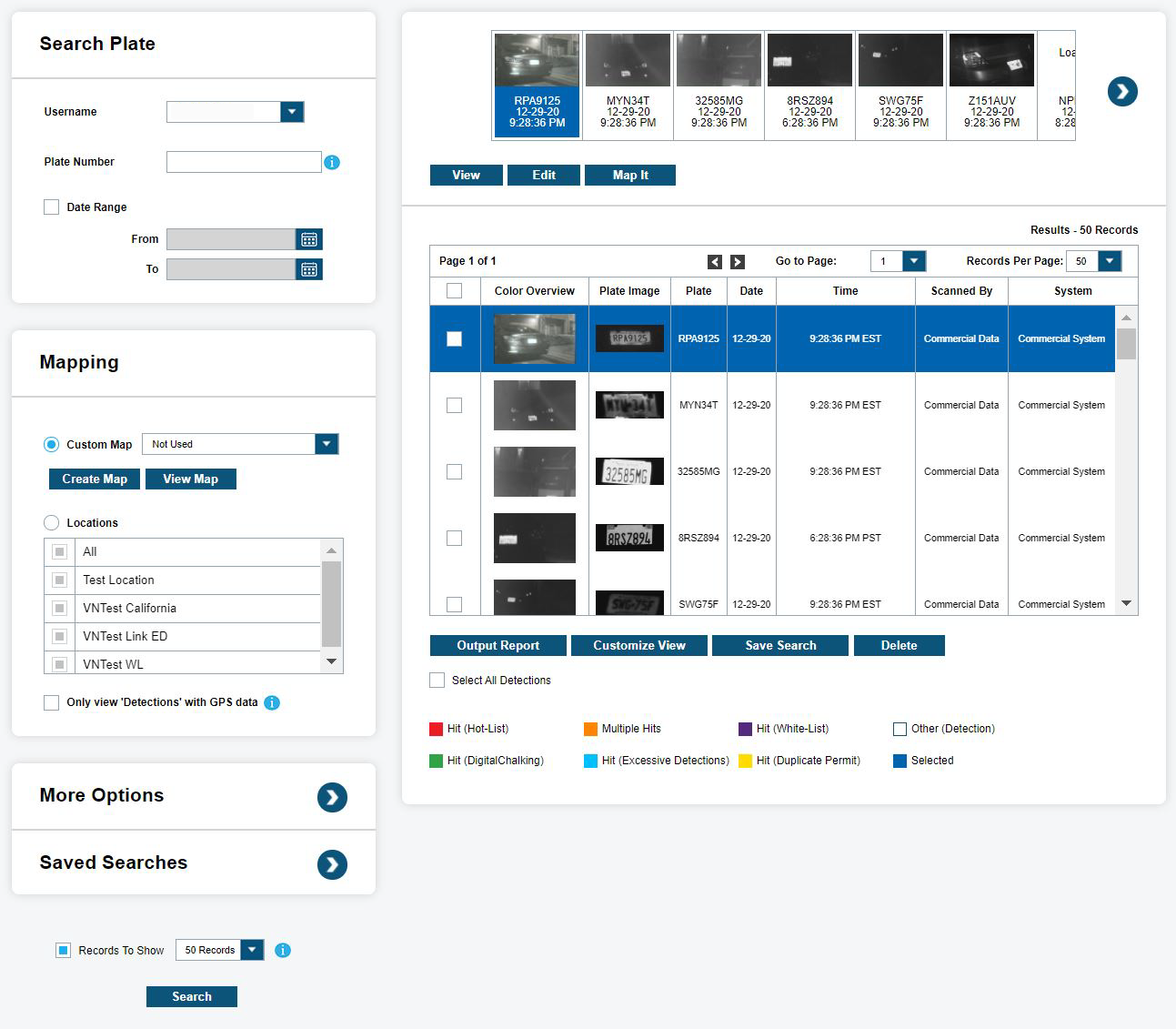
Task: Click the Map It button
Action: click(x=629, y=176)
